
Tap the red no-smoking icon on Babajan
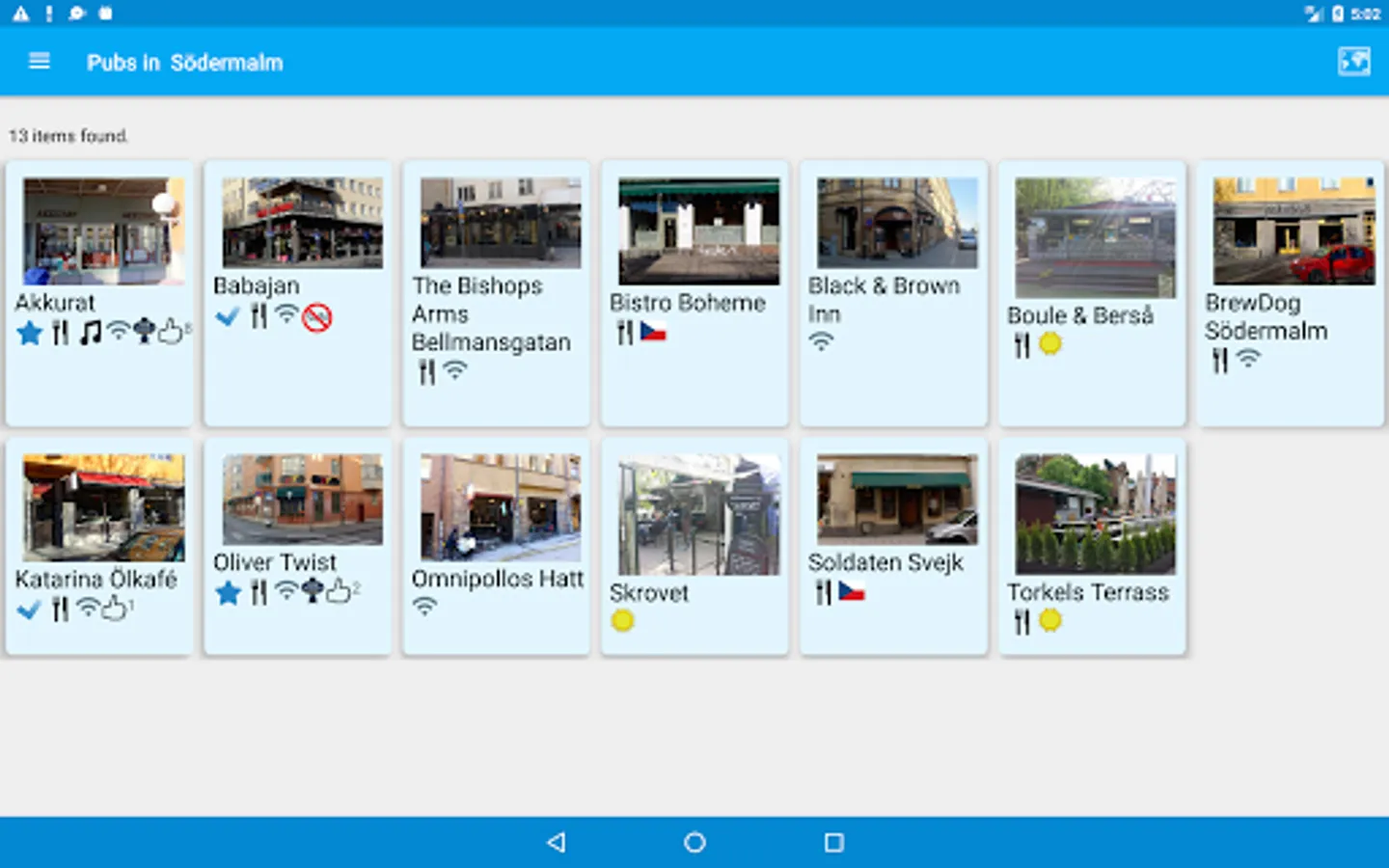317,317
